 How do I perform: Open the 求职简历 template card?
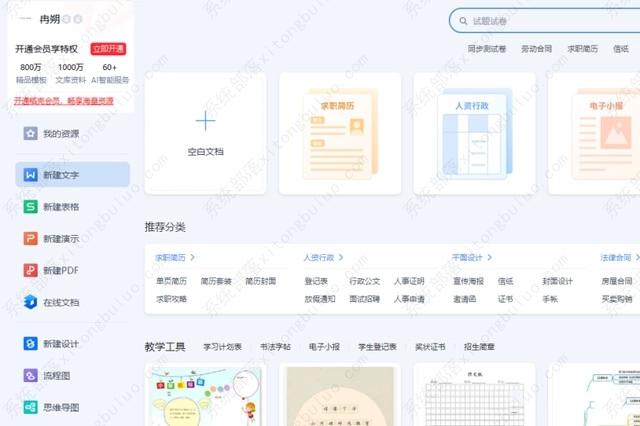tap(340, 133)
